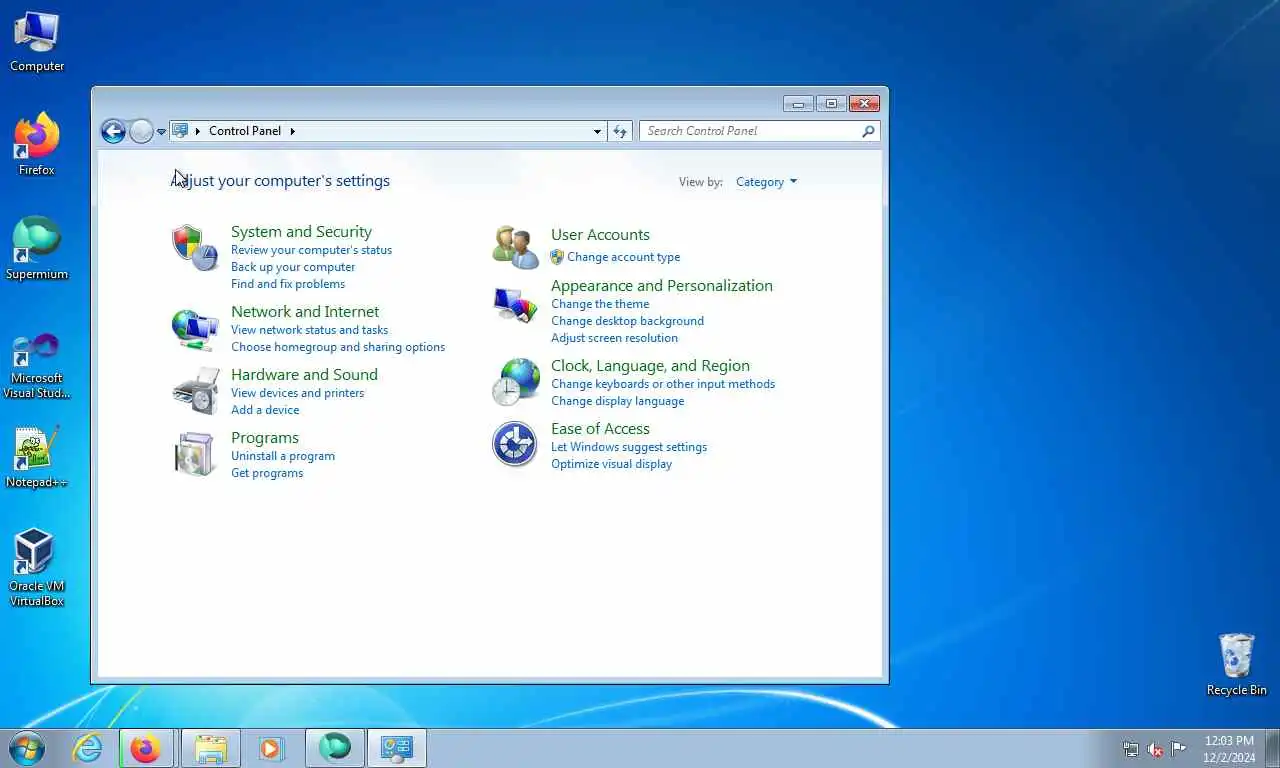
Task: Switch to Firefox in the taskbar
Action: 146,748
